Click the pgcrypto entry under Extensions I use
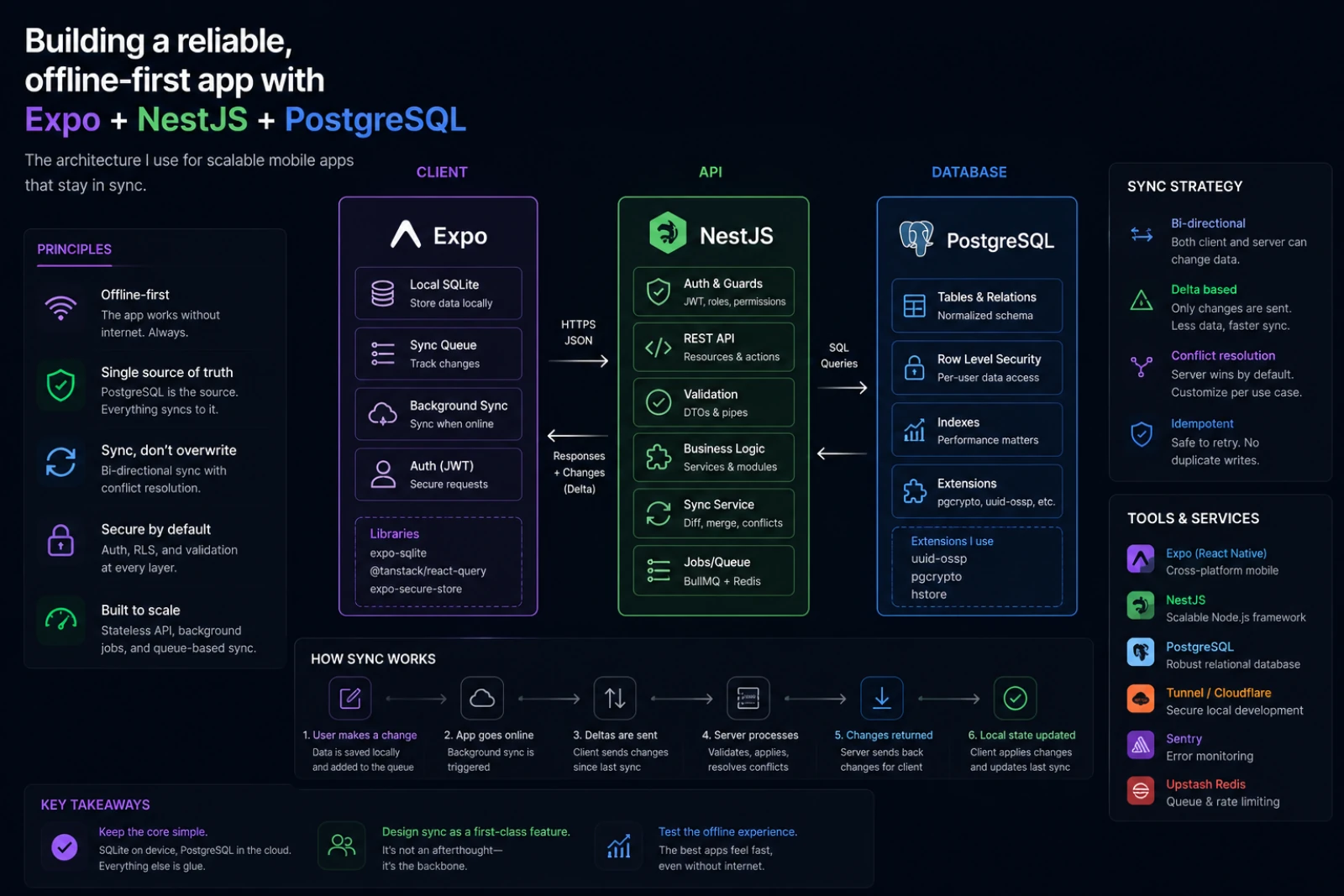This screenshot has height=896, width=1344. coord(937,577)
